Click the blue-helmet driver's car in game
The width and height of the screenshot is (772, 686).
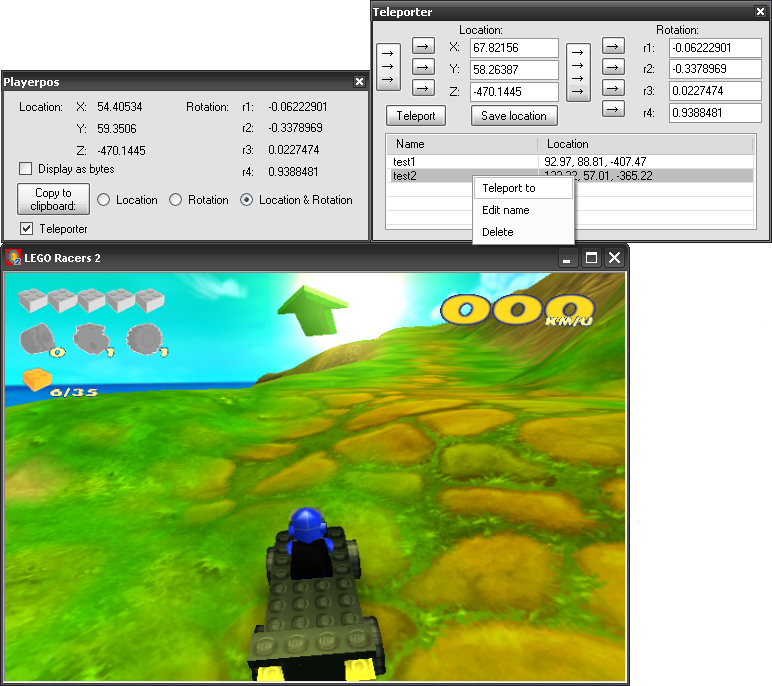pos(315,596)
